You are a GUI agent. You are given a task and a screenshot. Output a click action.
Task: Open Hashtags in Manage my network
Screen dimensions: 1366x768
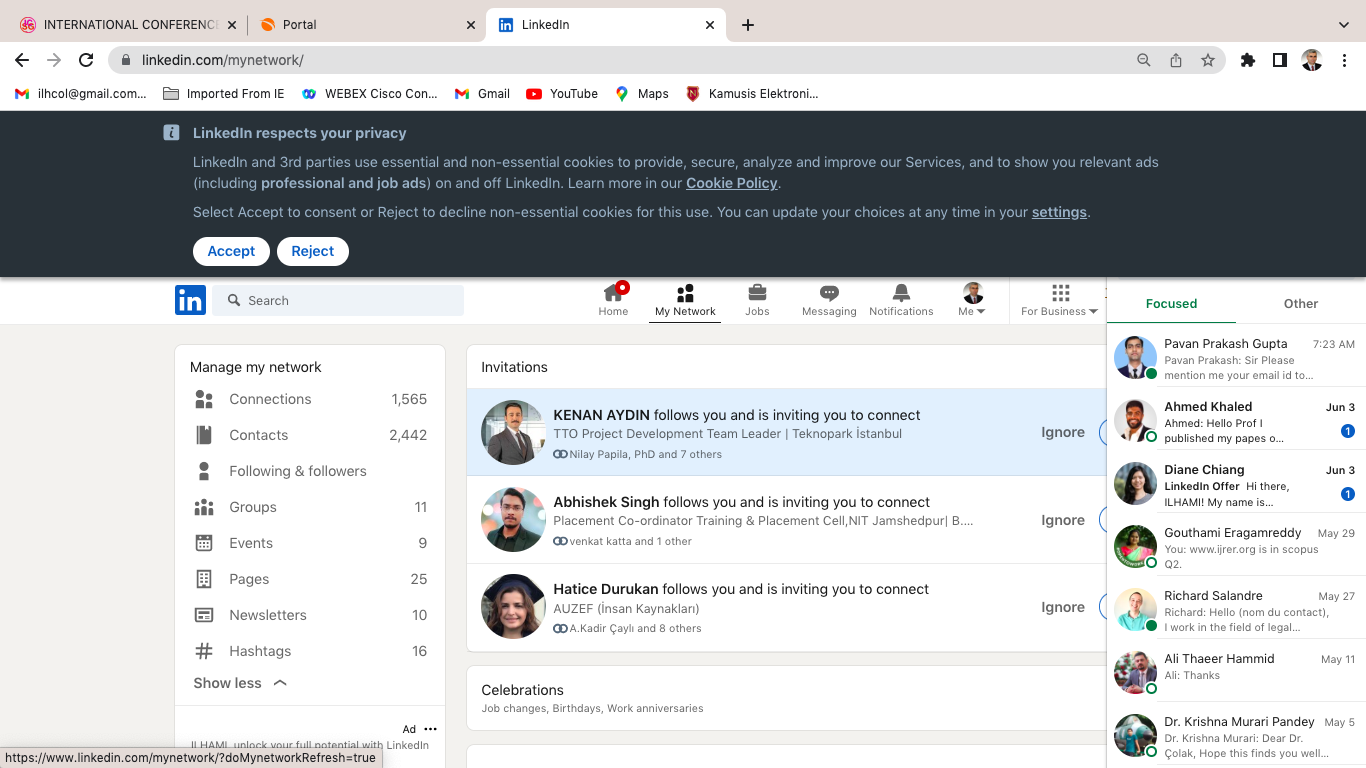pos(310,651)
